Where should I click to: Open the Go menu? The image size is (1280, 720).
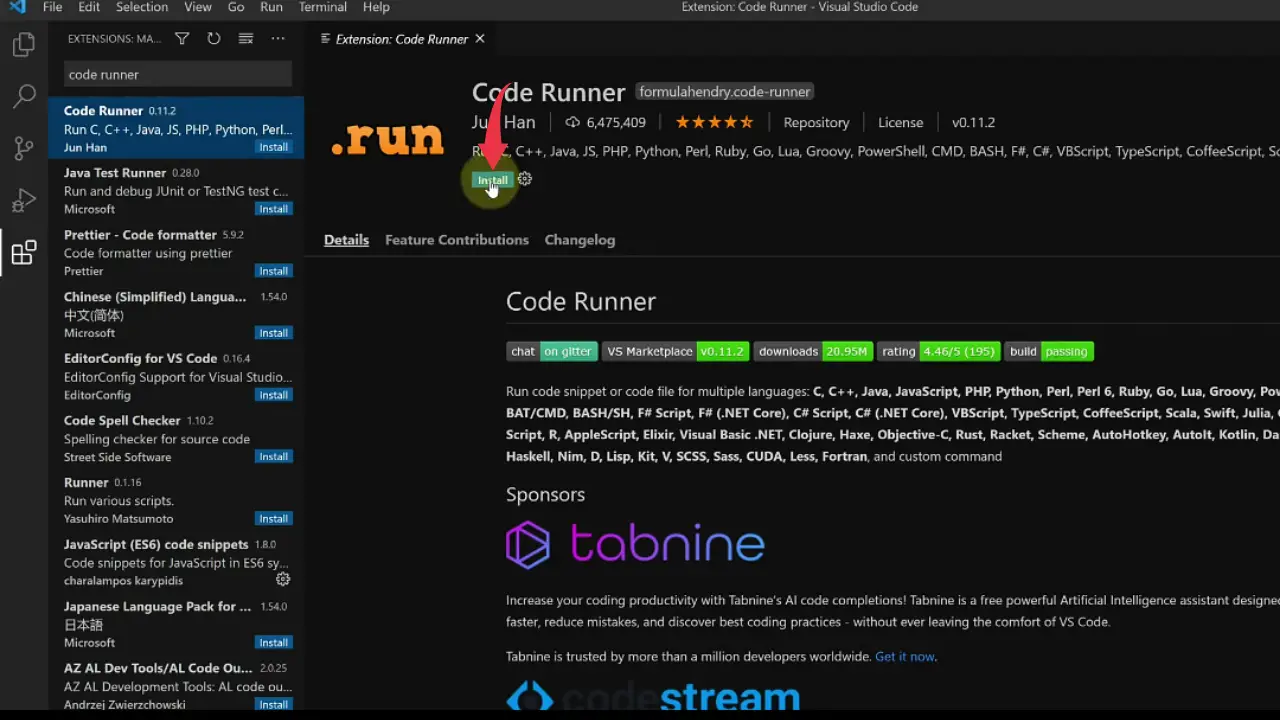pos(236,7)
